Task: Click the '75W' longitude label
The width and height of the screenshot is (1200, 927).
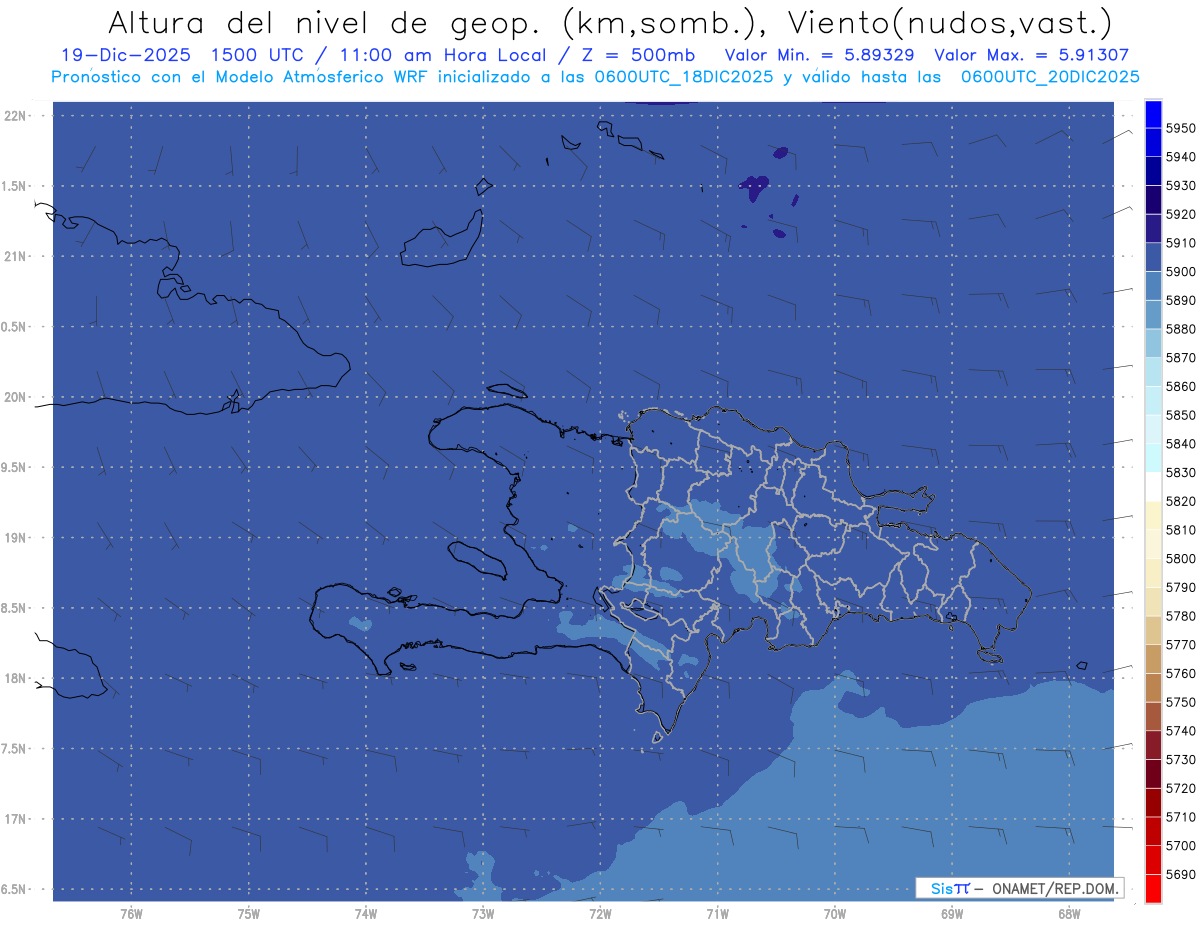Action: pyautogui.click(x=248, y=914)
